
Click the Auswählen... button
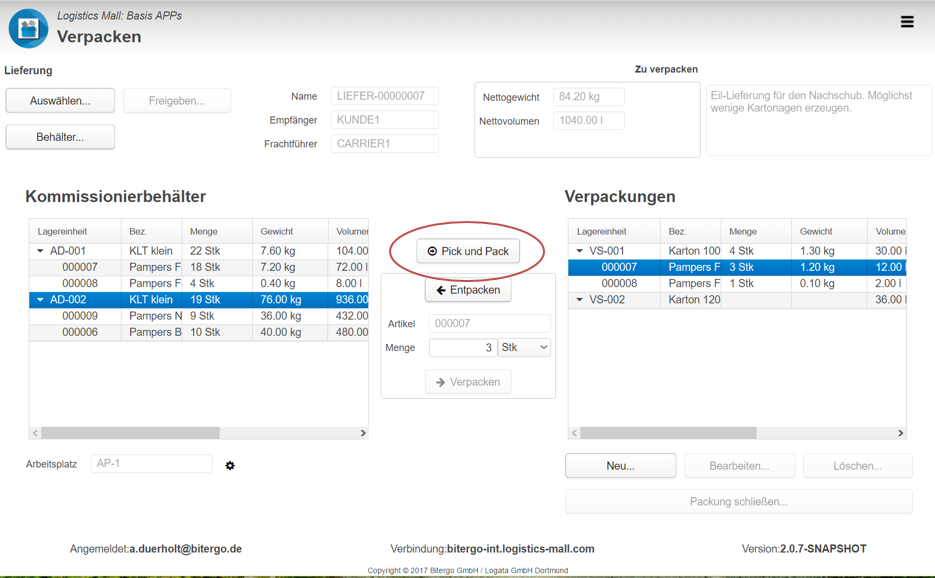click(60, 101)
